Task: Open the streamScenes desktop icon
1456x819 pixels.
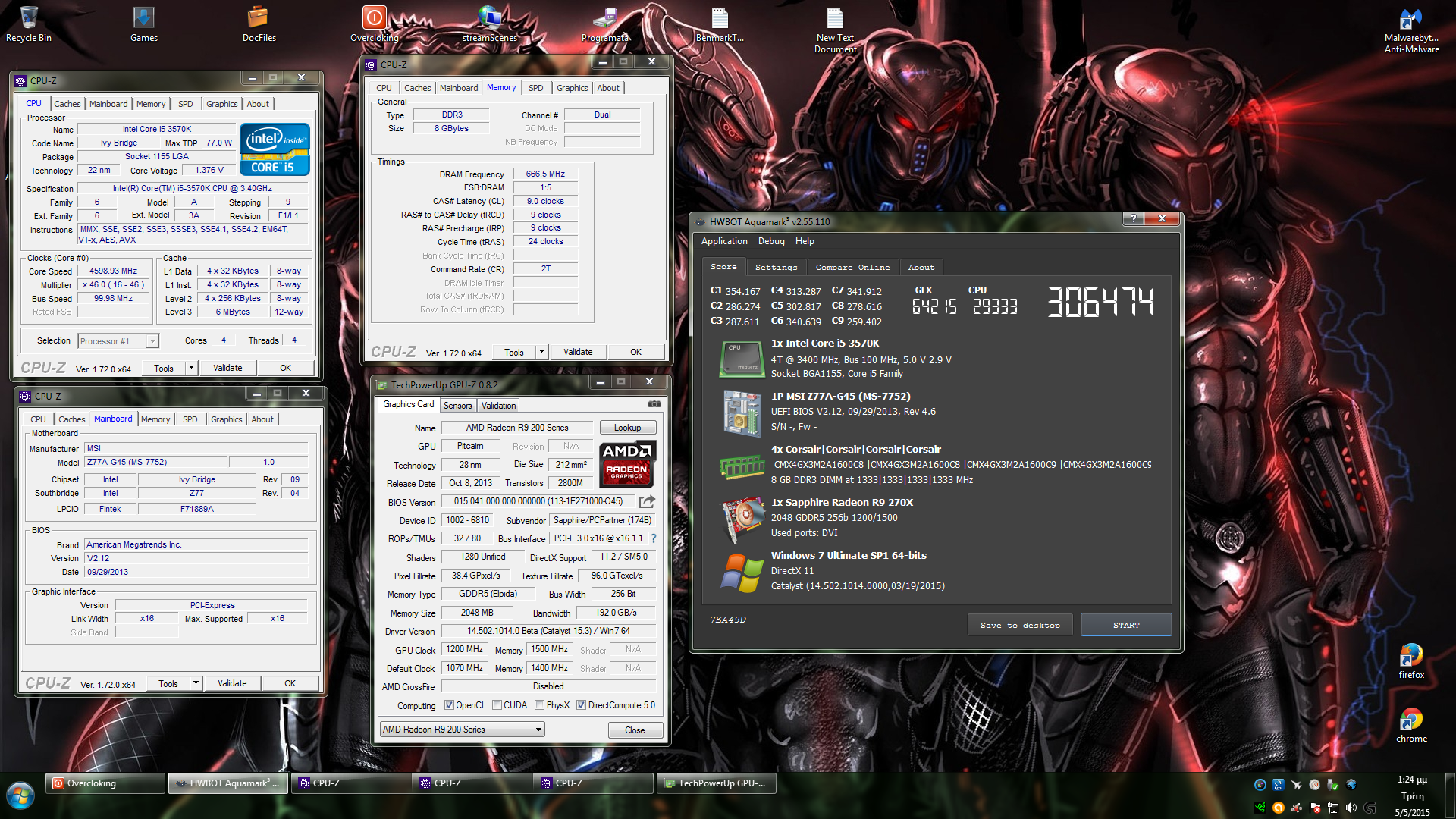Action: (490, 24)
